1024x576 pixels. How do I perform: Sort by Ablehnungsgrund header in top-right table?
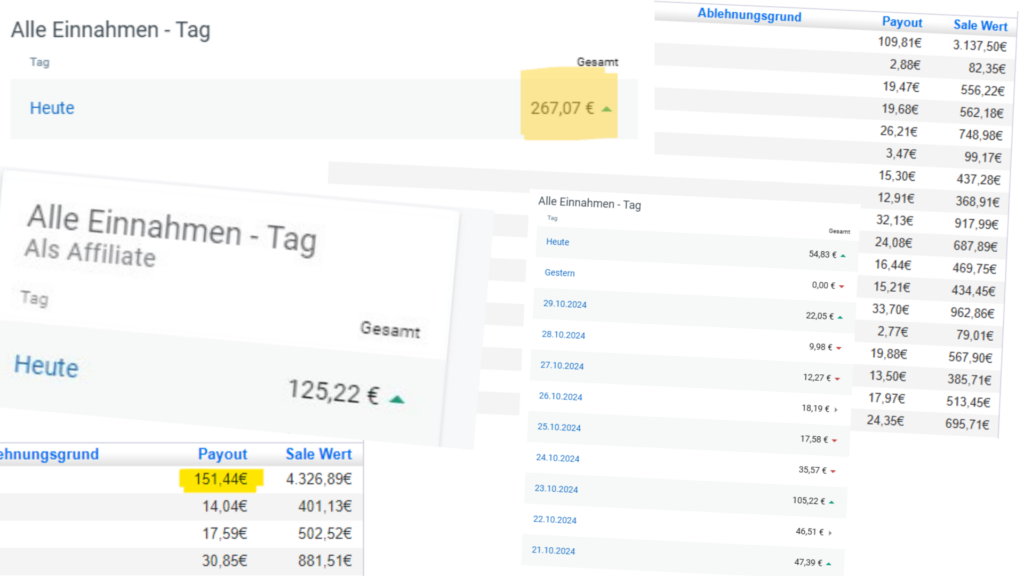[x=749, y=15]
